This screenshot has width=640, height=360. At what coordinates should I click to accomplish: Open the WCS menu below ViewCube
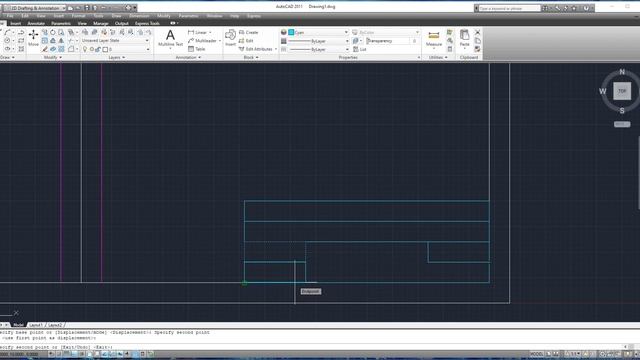[622, 124]
